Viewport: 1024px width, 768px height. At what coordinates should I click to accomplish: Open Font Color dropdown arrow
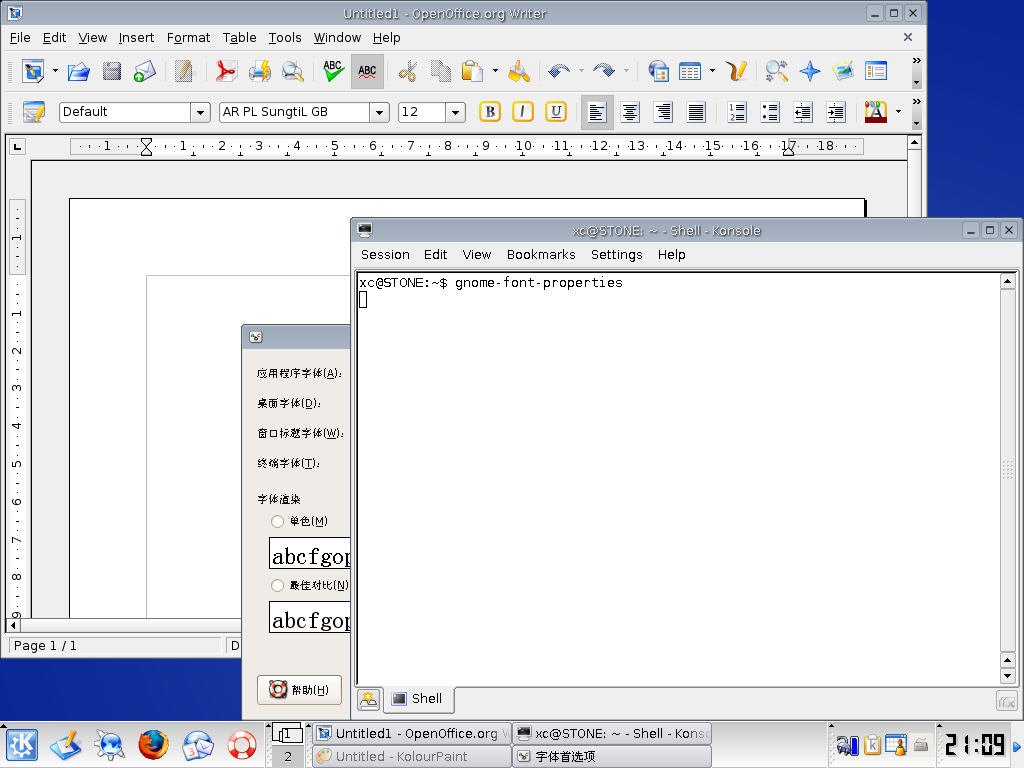[898, 112]
